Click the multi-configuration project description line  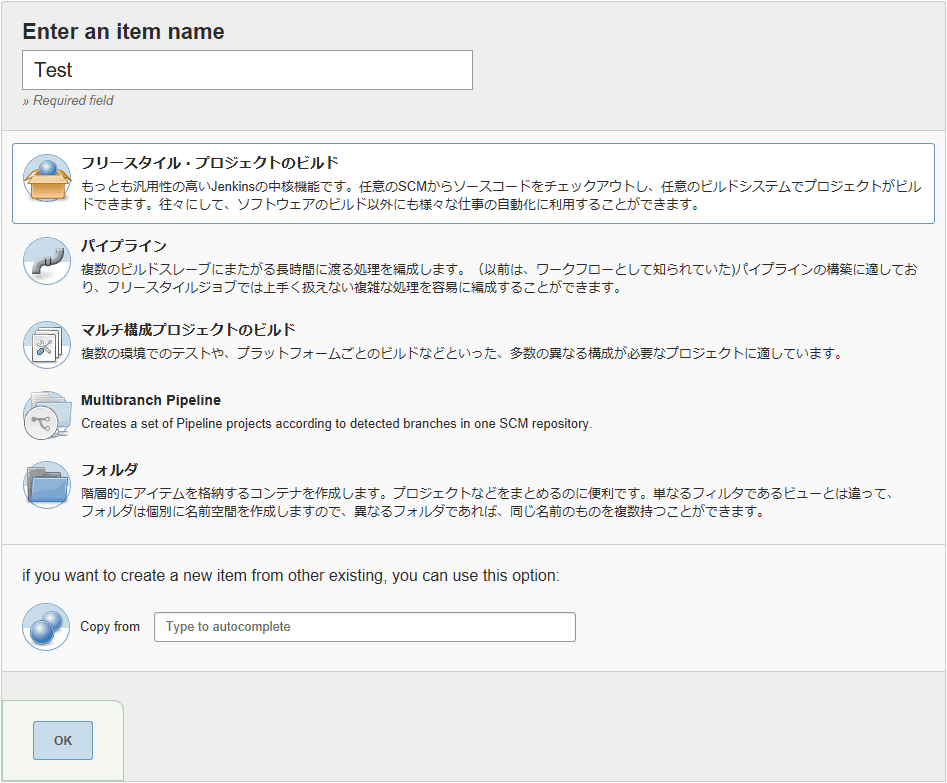[463, 353]
